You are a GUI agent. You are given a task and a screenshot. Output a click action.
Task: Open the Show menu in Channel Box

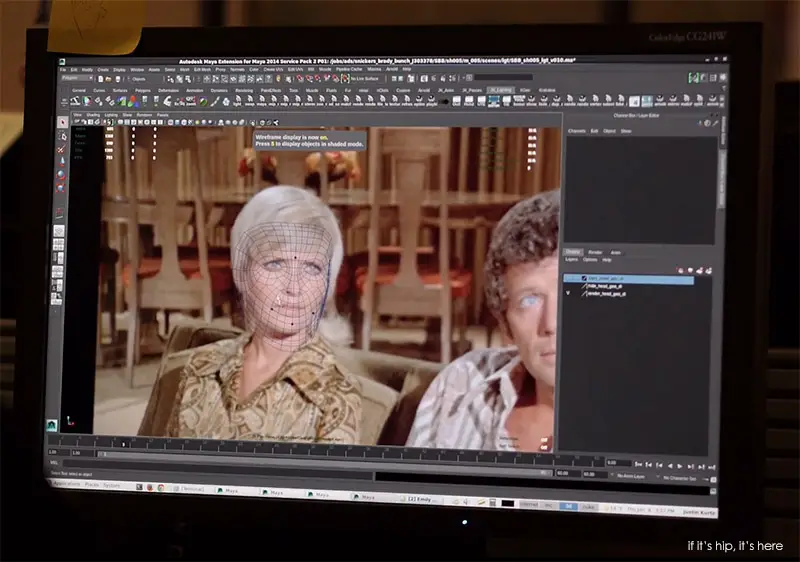point(626,131)
